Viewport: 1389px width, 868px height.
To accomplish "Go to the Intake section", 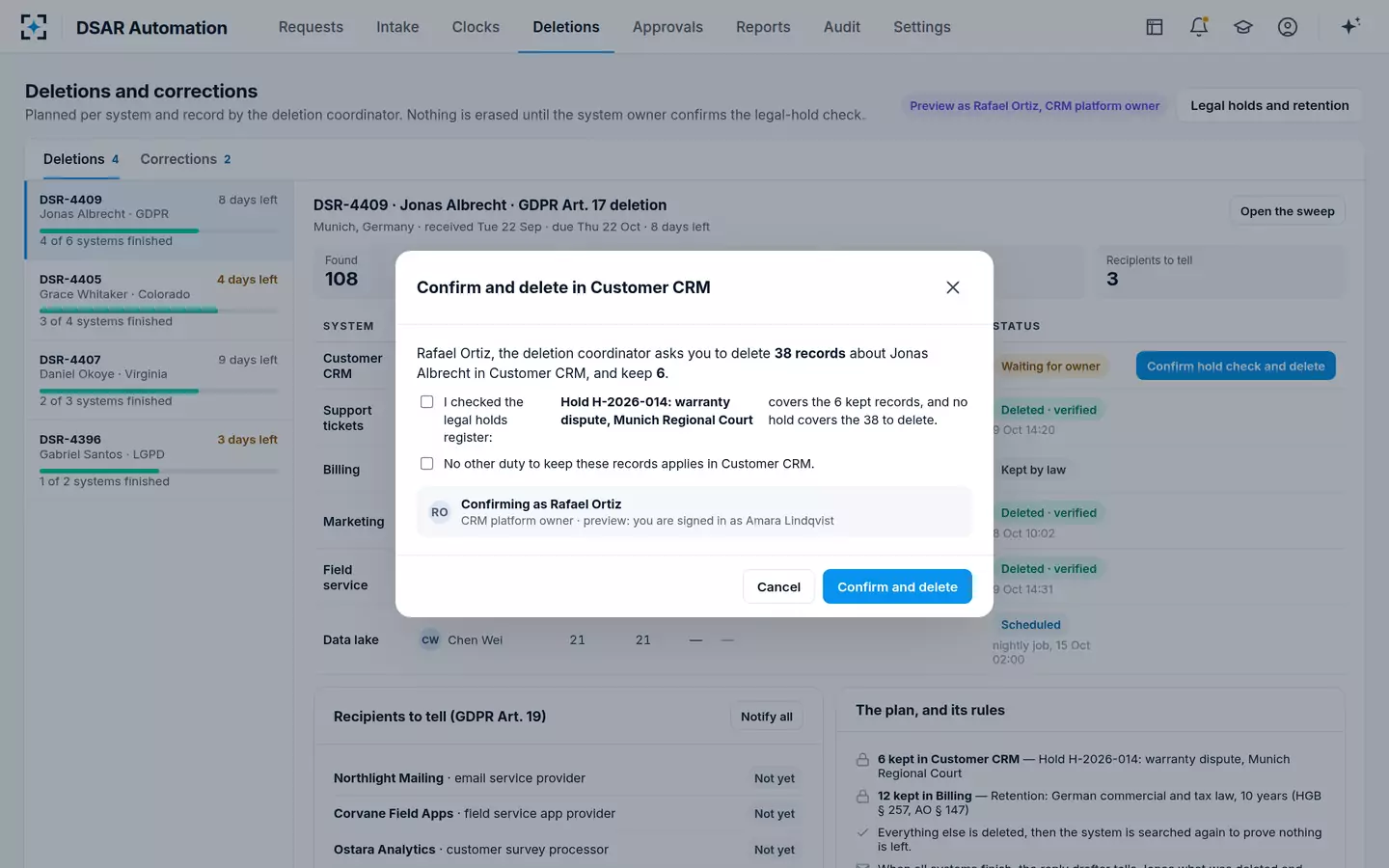I will click(x=397, y=27).
